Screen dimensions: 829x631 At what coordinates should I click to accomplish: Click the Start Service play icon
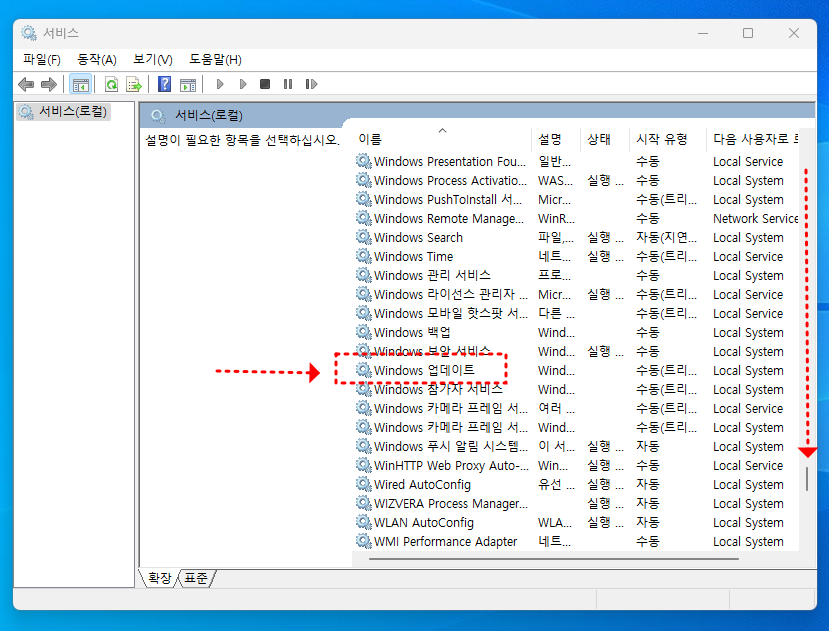[220, 84]
